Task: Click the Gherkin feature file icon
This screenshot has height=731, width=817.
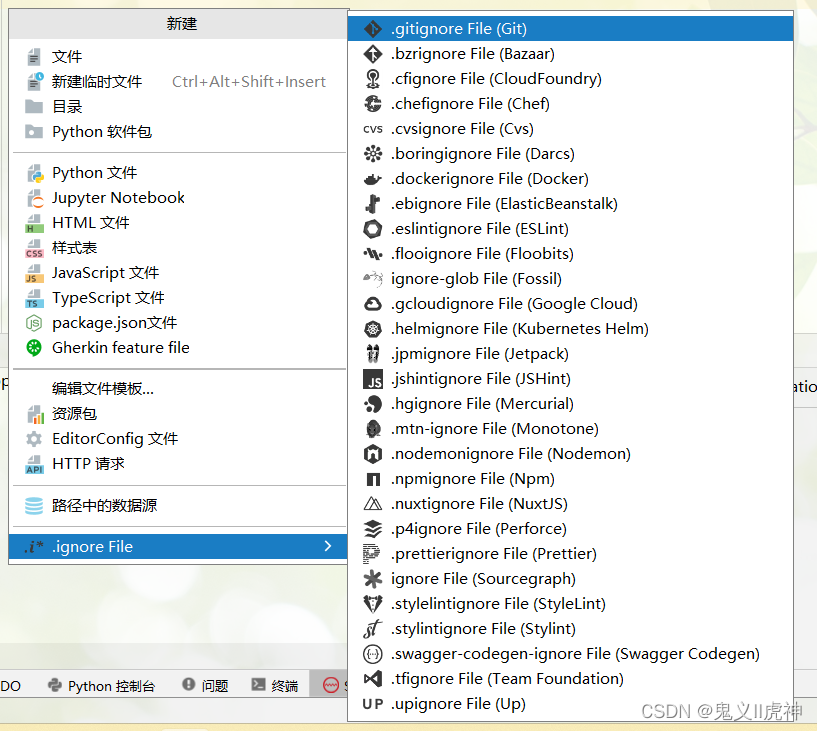Action: coord(34,348)
